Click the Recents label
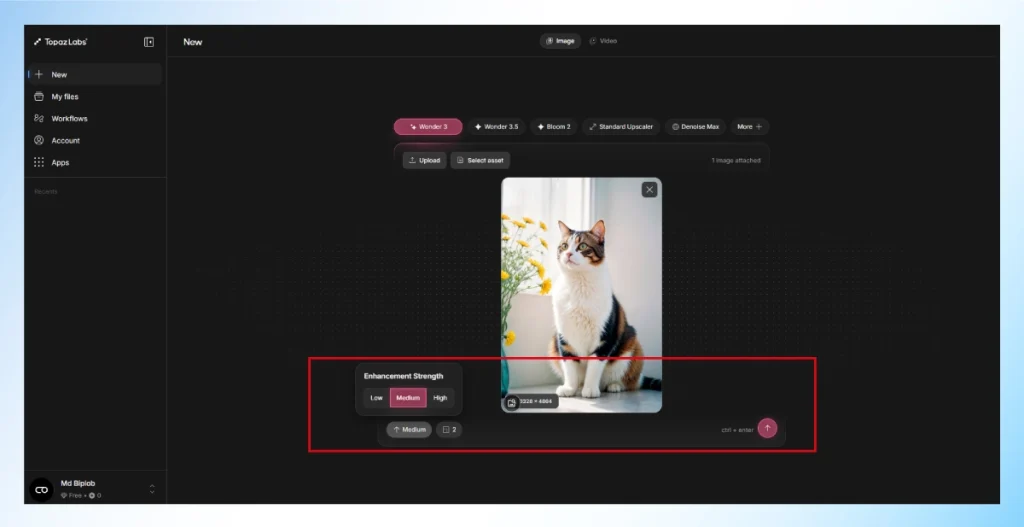 46,191
